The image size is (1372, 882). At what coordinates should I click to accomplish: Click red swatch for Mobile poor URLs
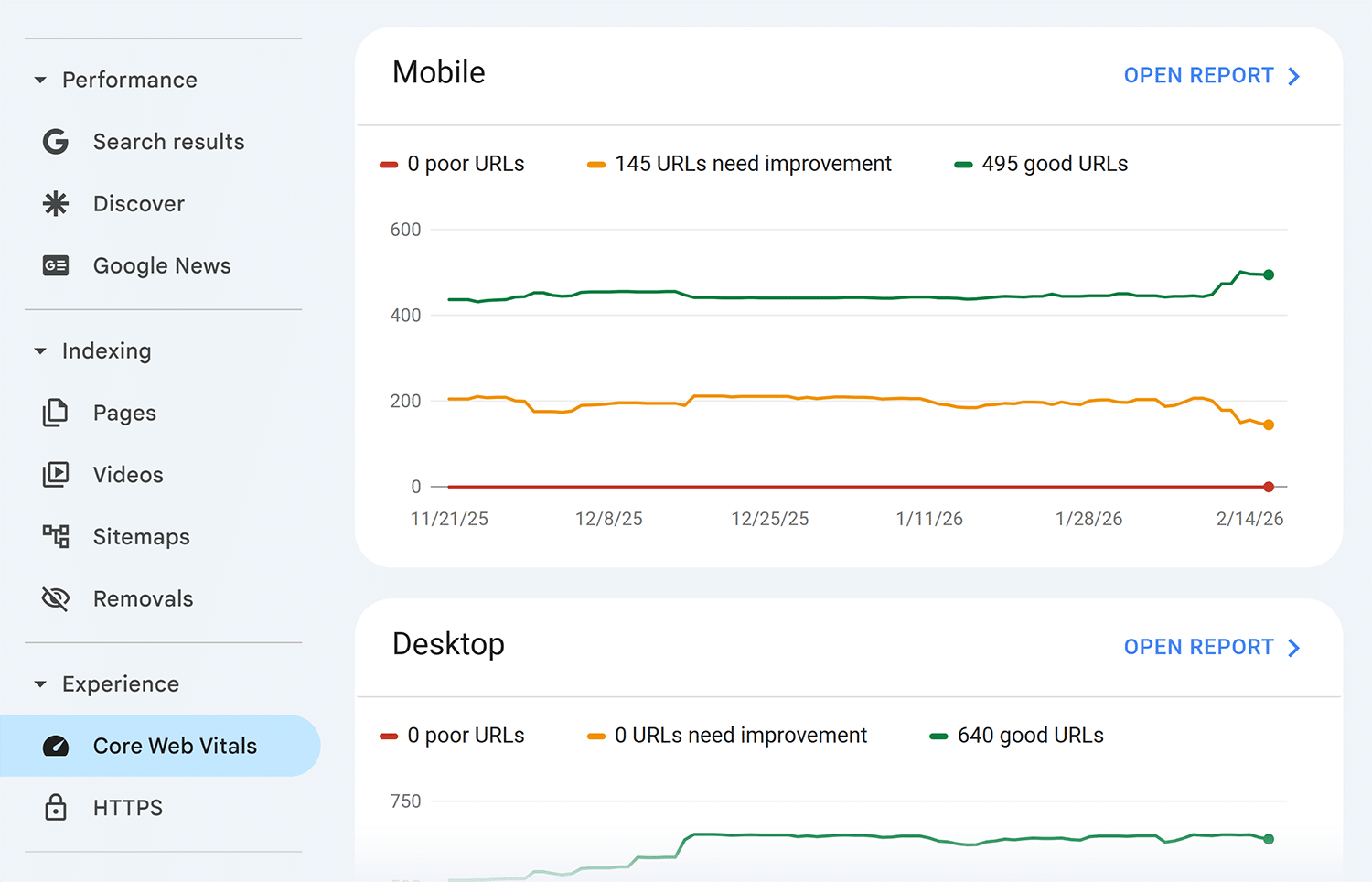point(389,165)
